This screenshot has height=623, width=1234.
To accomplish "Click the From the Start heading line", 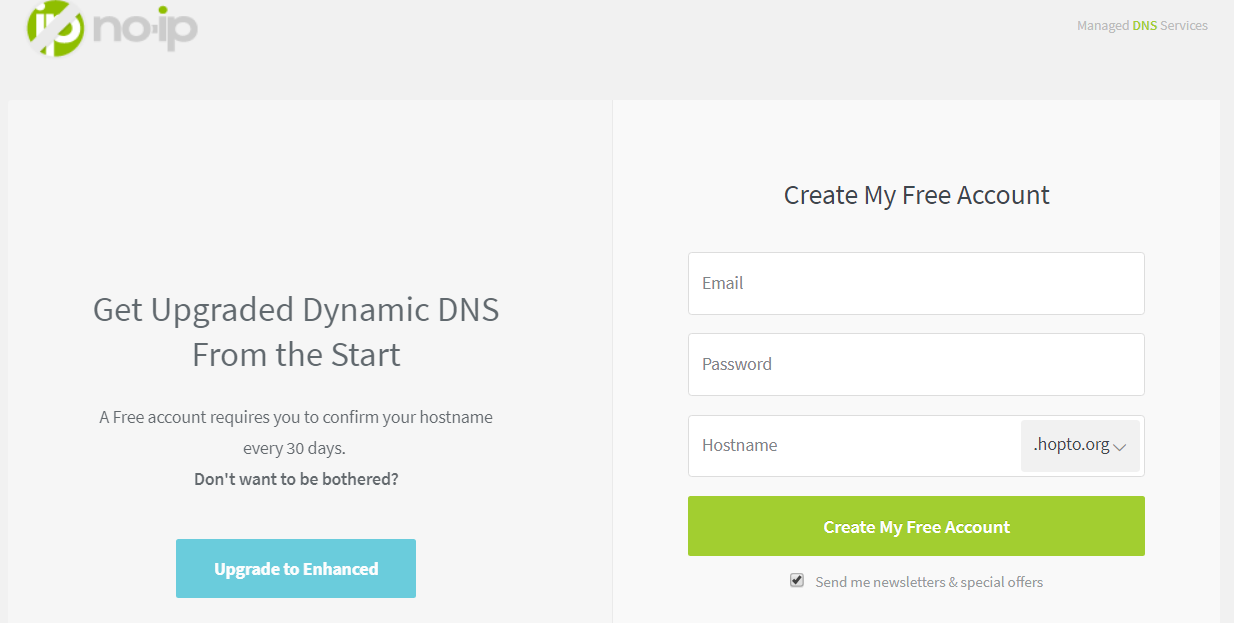I will tap(296, 355).
